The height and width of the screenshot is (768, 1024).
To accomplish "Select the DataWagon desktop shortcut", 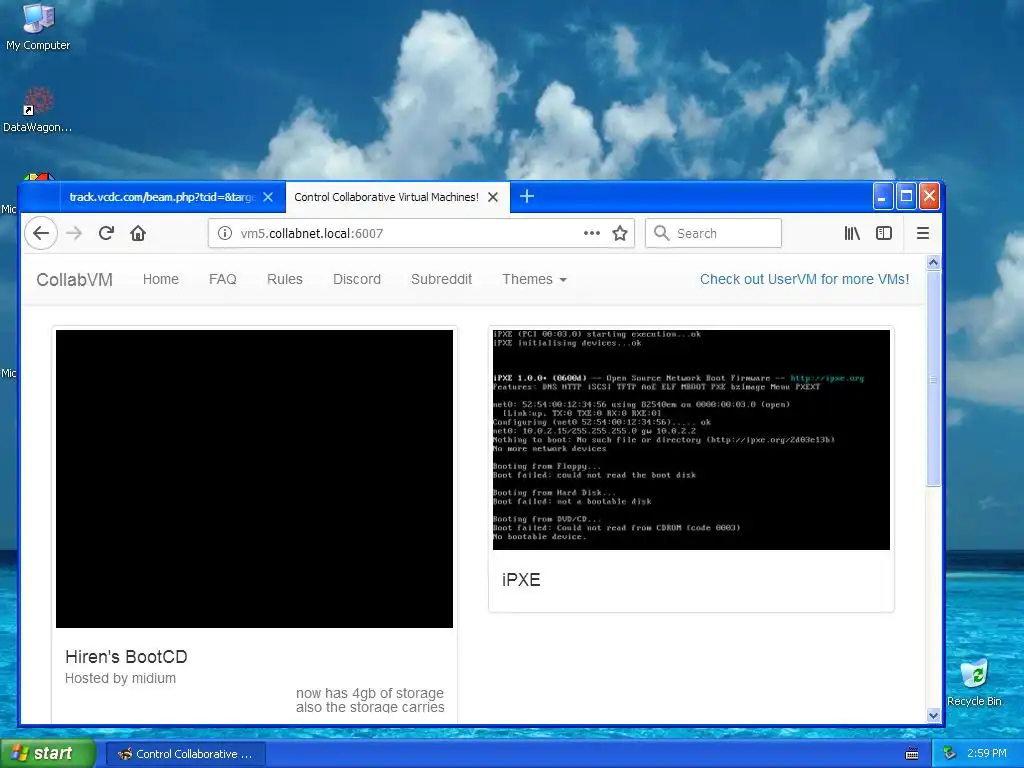I will click(37, 110).
